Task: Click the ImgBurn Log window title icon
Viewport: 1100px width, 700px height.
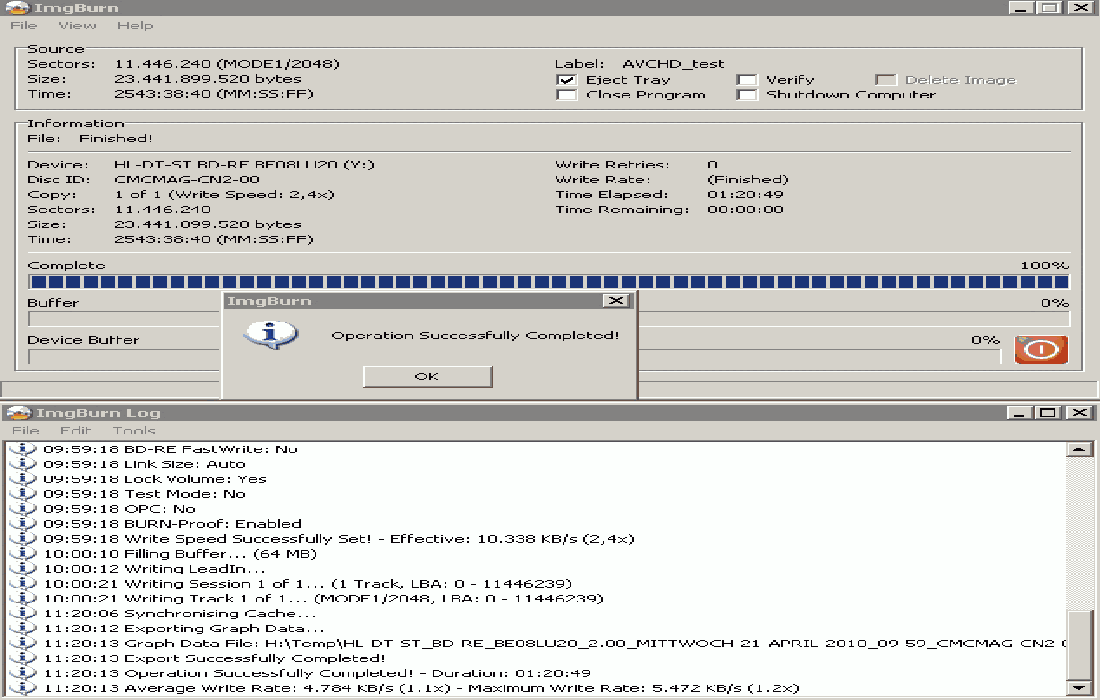Action: pyautogui.click(x=15, y=413)
